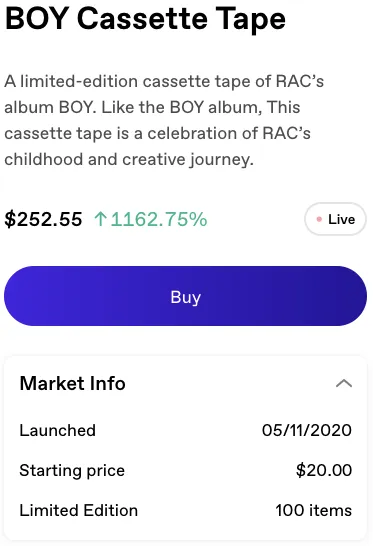
Task: Click the word Live in the badge
Action: [x=341, y=219]
